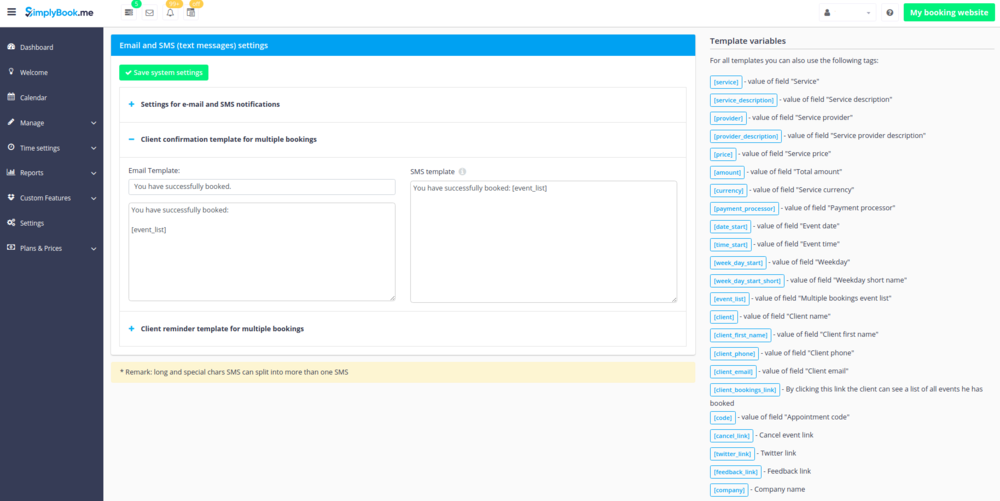
Task: Click the help question mark icon
Action: coord(888,13)
